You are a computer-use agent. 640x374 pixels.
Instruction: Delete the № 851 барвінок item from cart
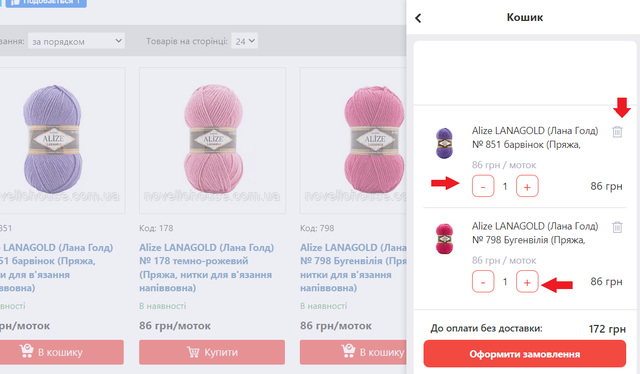pos(617,132)
